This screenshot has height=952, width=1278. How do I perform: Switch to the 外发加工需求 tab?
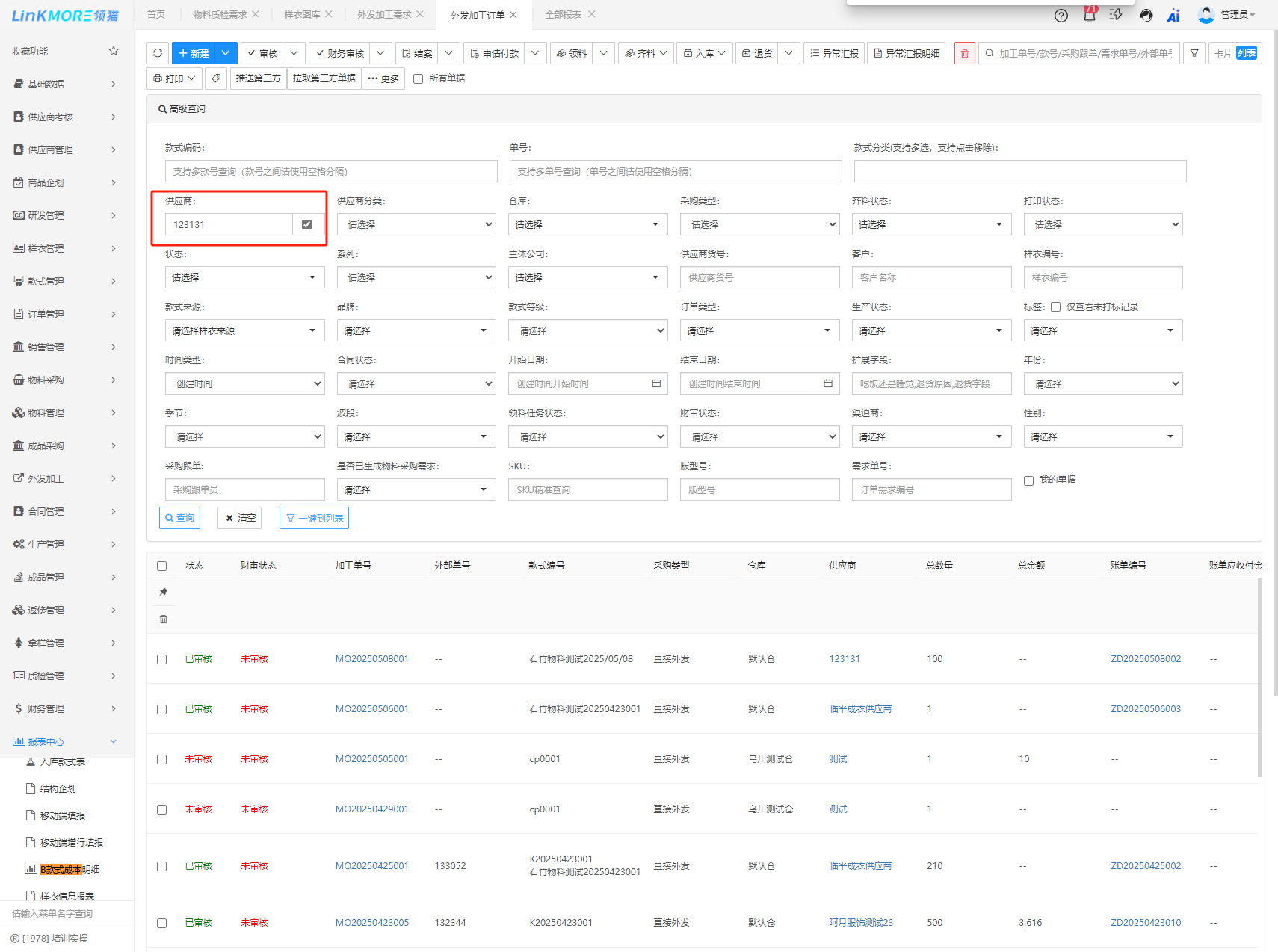tap(384, 15)
